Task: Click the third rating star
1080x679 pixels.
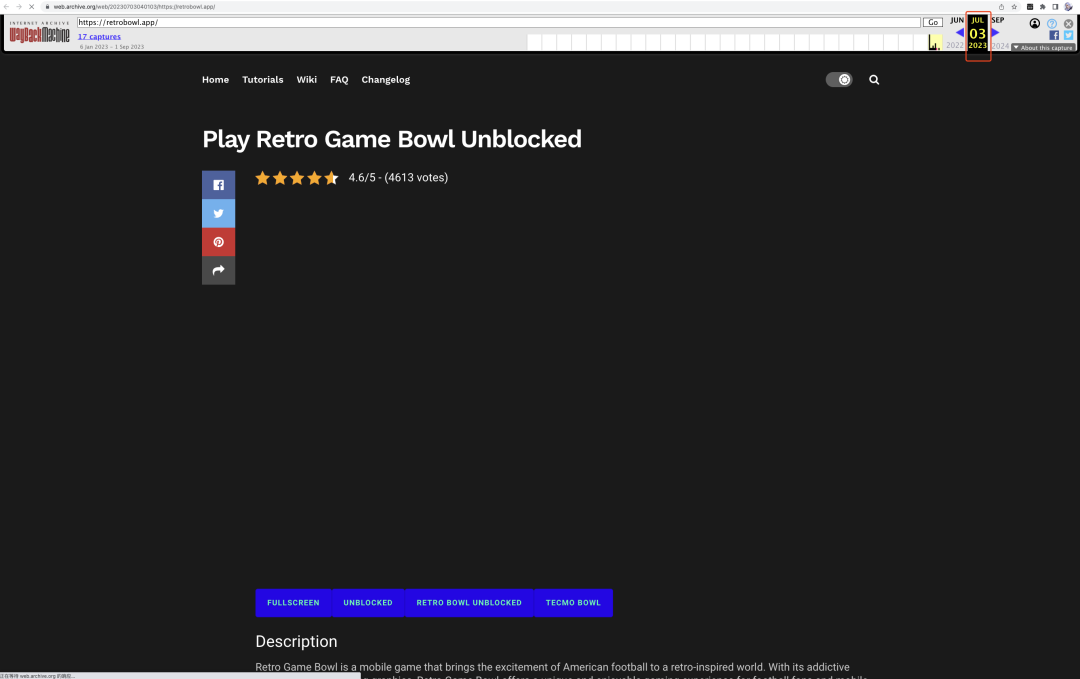Action: (x=297, y=178)
